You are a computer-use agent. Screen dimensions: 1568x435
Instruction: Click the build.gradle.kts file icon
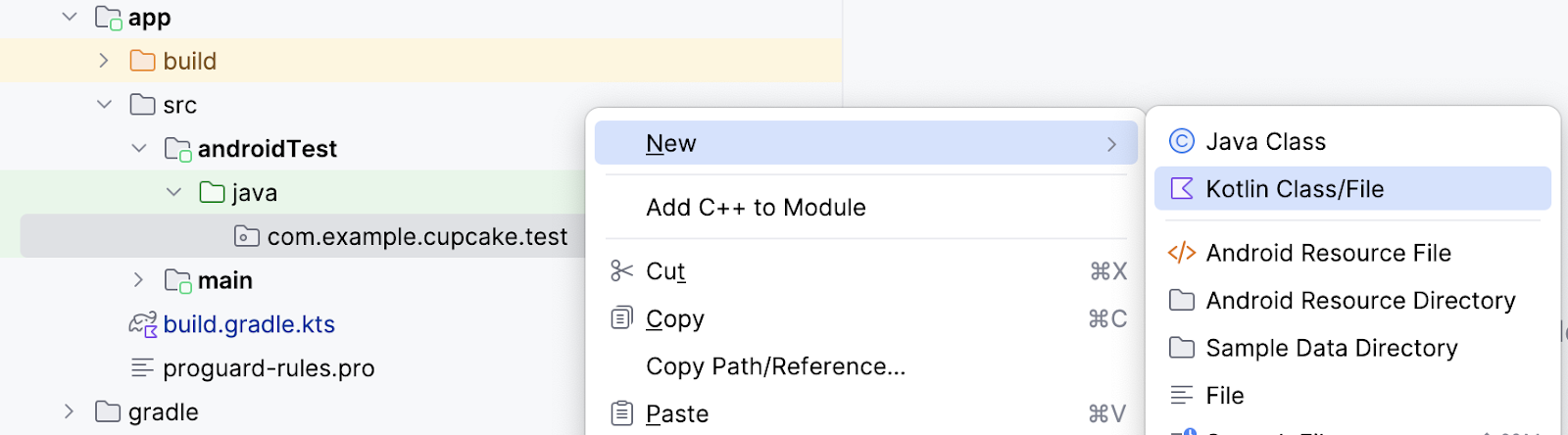(143, 324)
